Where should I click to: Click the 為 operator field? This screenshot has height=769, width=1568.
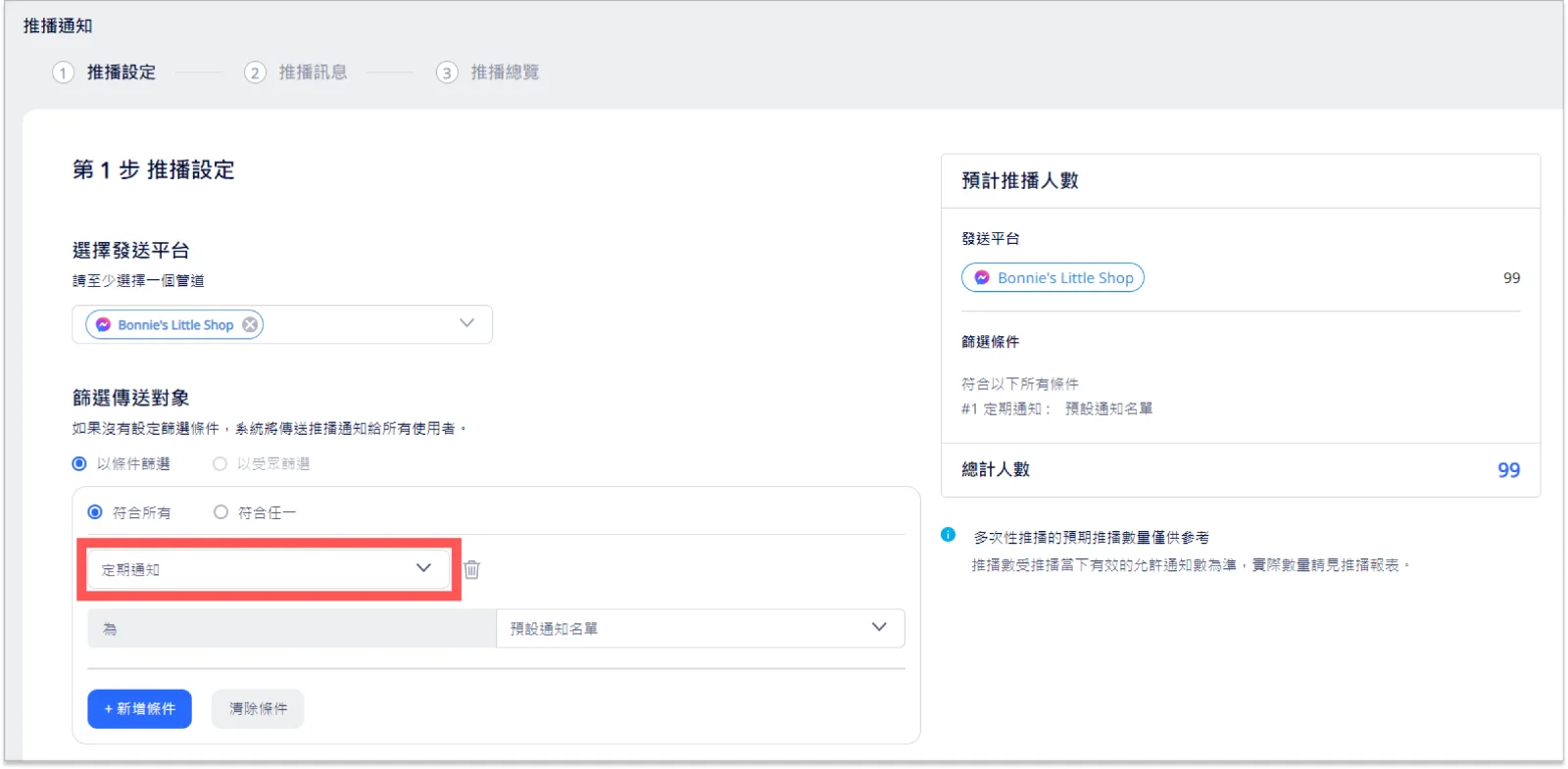click(x=291, y=628)
